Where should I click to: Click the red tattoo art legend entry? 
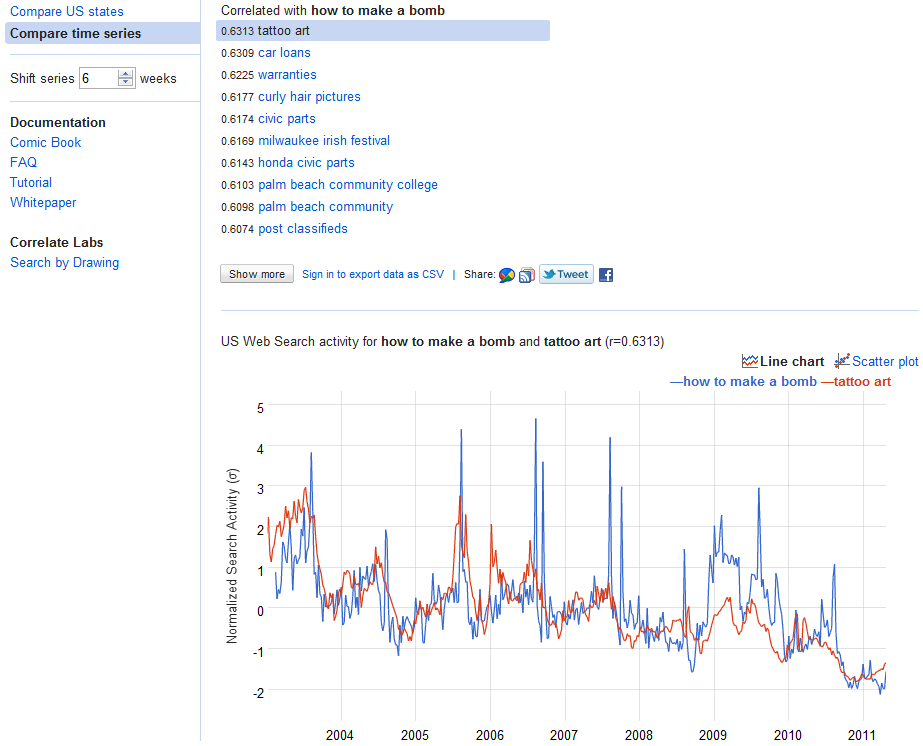point(856,382)
